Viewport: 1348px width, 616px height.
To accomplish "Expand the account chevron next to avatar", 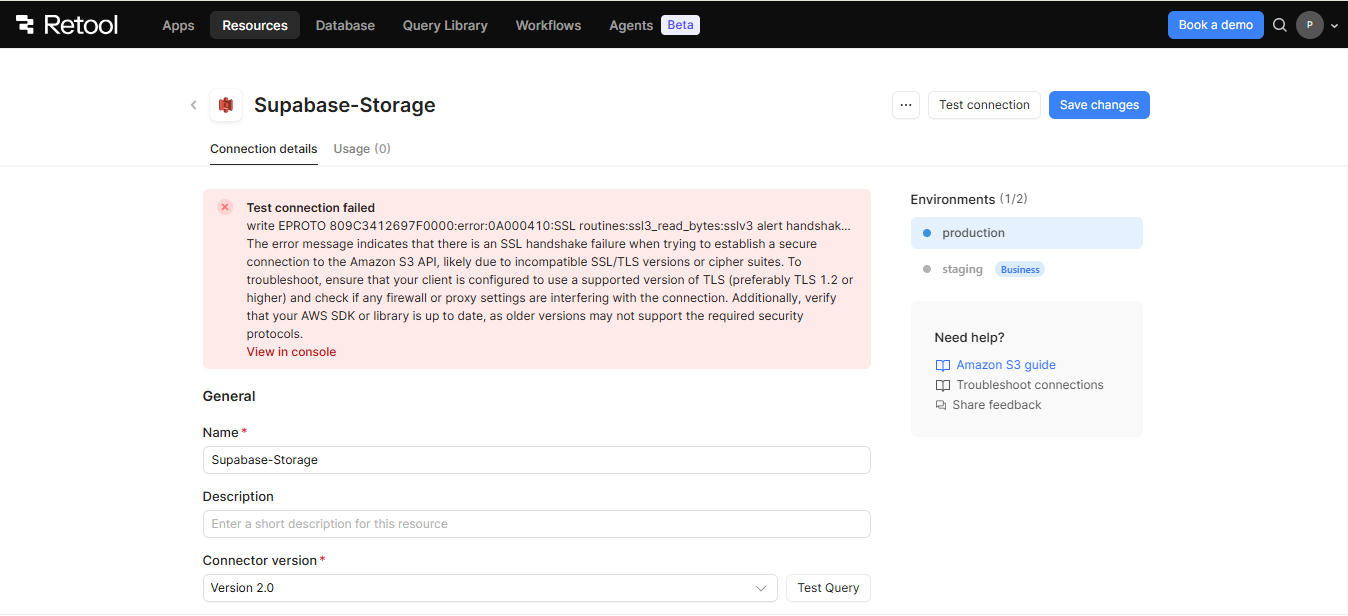I will click(x=1334, y=26).
